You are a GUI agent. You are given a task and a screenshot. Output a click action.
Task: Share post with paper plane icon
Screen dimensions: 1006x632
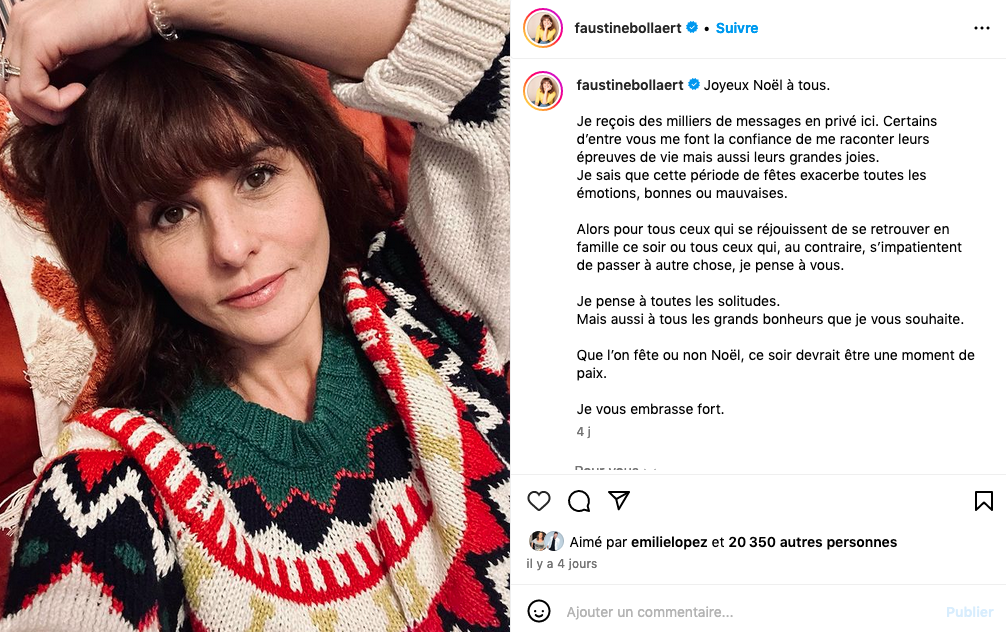click(x=618, y=500)
